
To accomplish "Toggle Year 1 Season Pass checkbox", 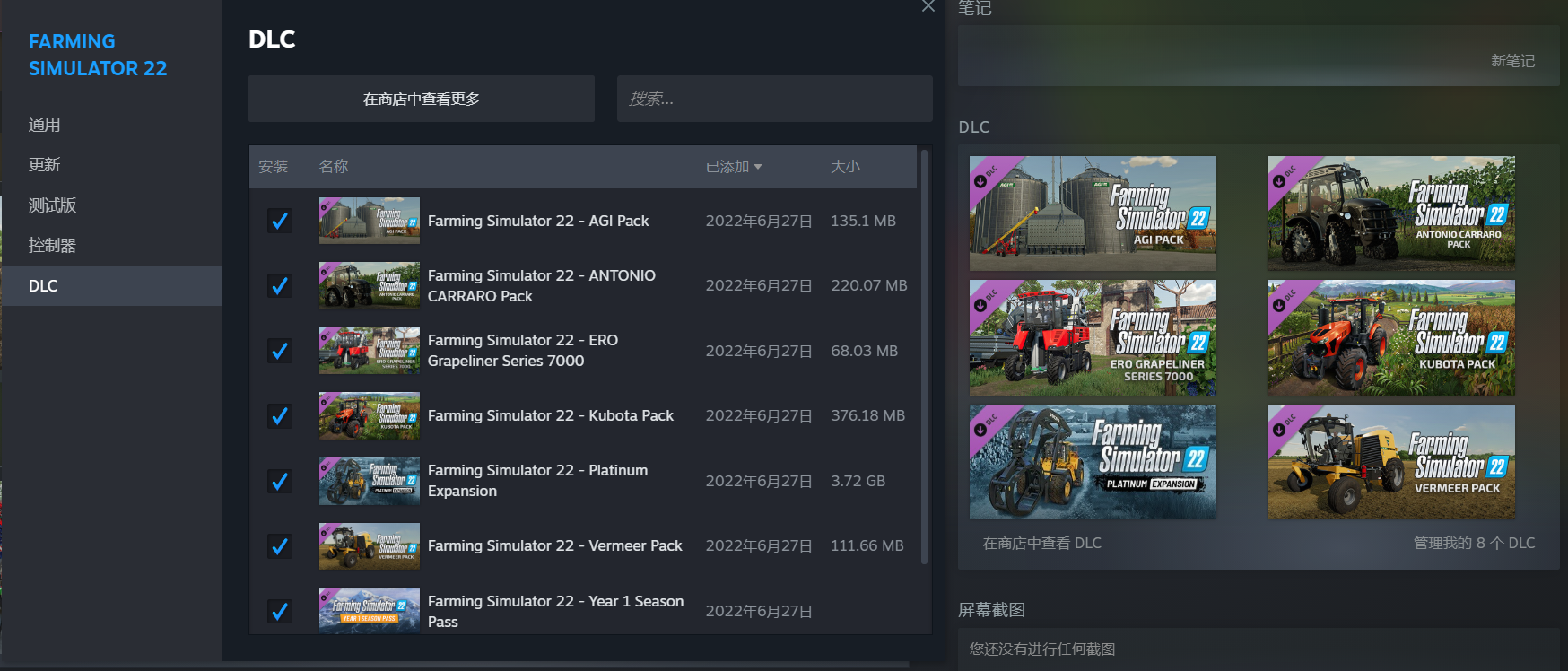I will click(280, 611).
